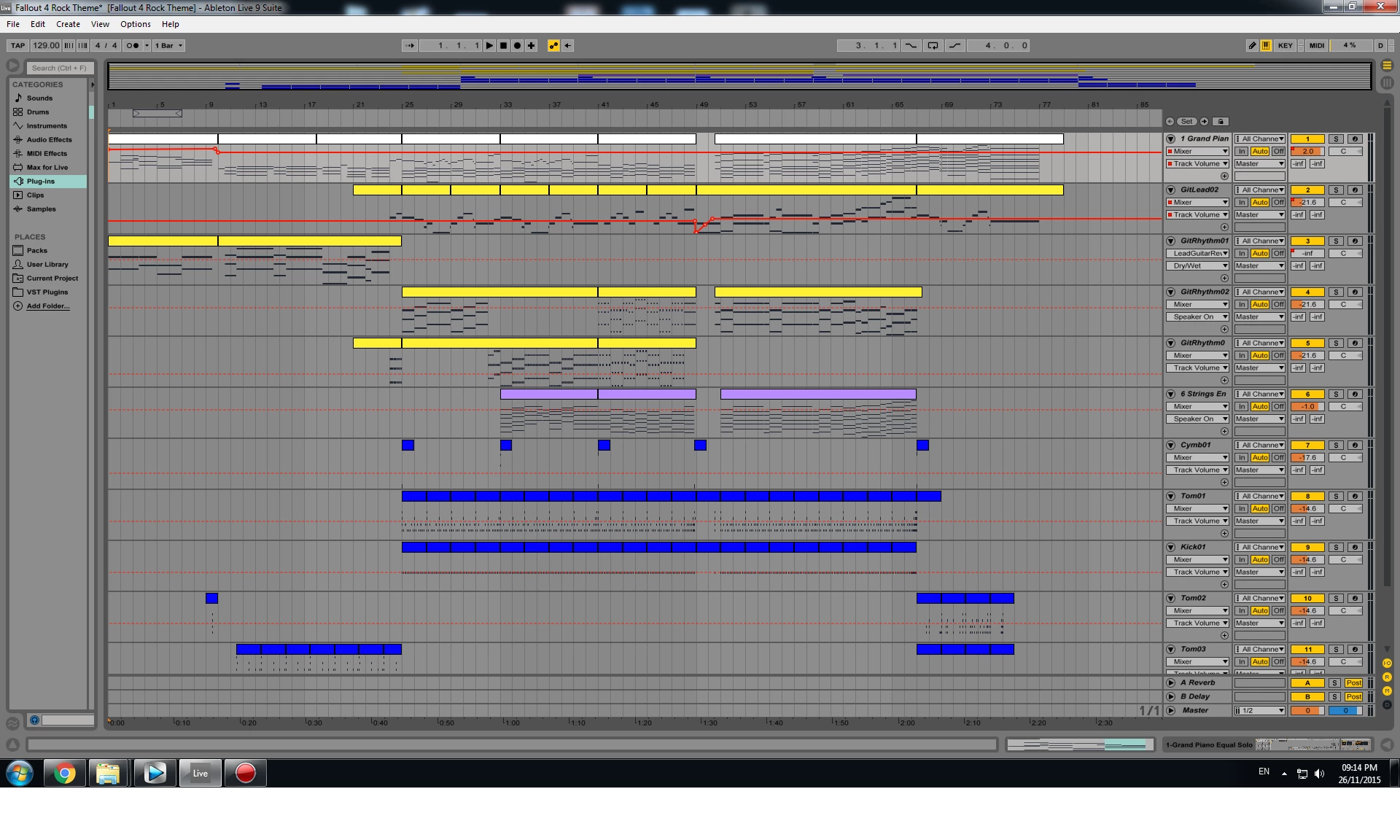1400x840 pixels.
Task: Open Windows Media Player from taskbar
Action: click(154, 773)
